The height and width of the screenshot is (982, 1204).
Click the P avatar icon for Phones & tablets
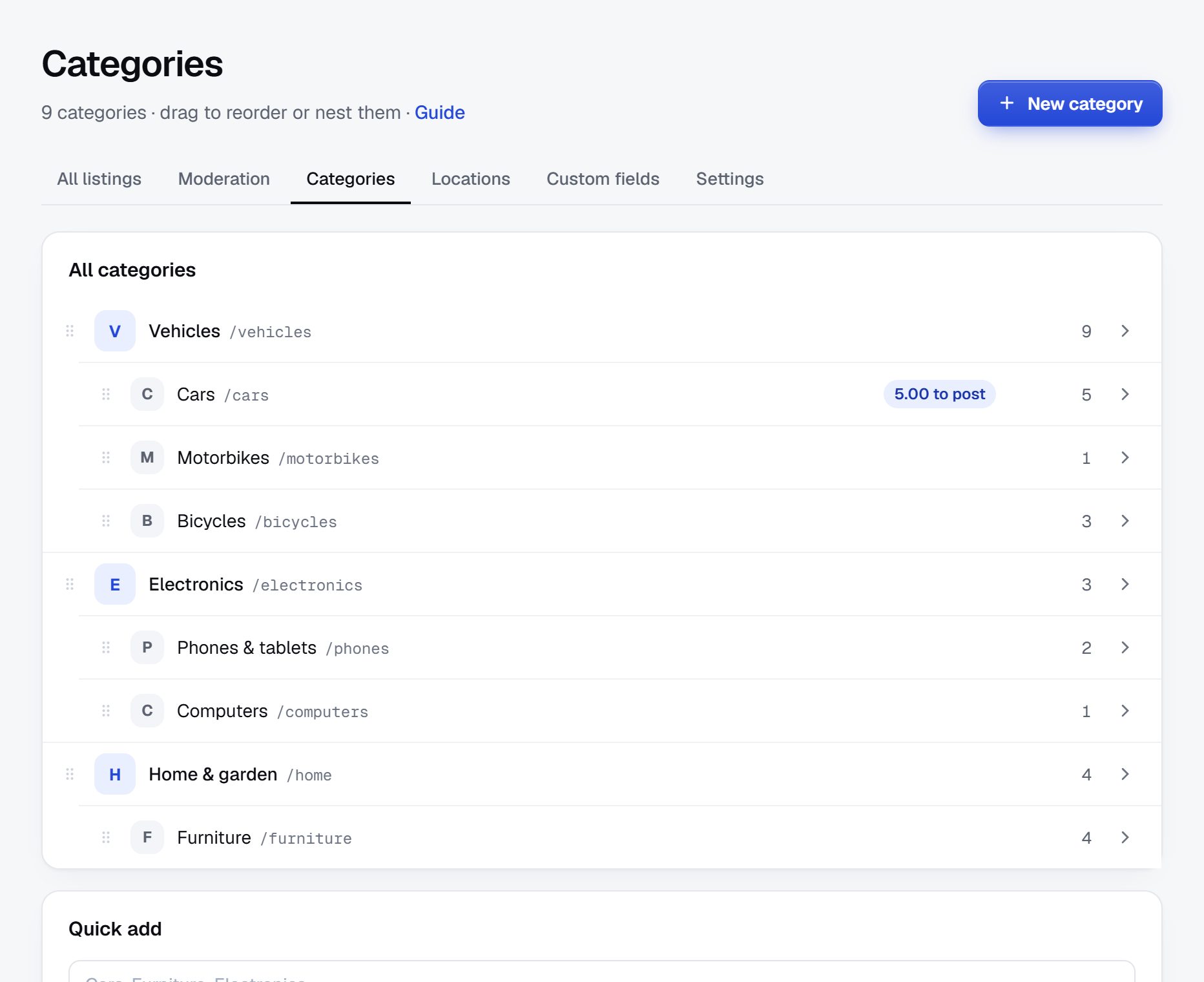coord(147,647)
